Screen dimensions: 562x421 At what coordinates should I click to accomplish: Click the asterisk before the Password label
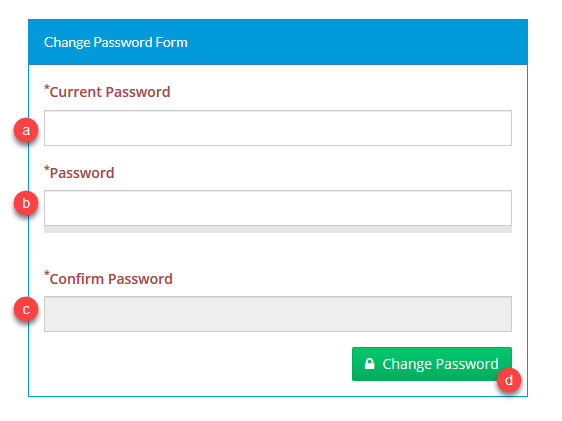point(47,168)
